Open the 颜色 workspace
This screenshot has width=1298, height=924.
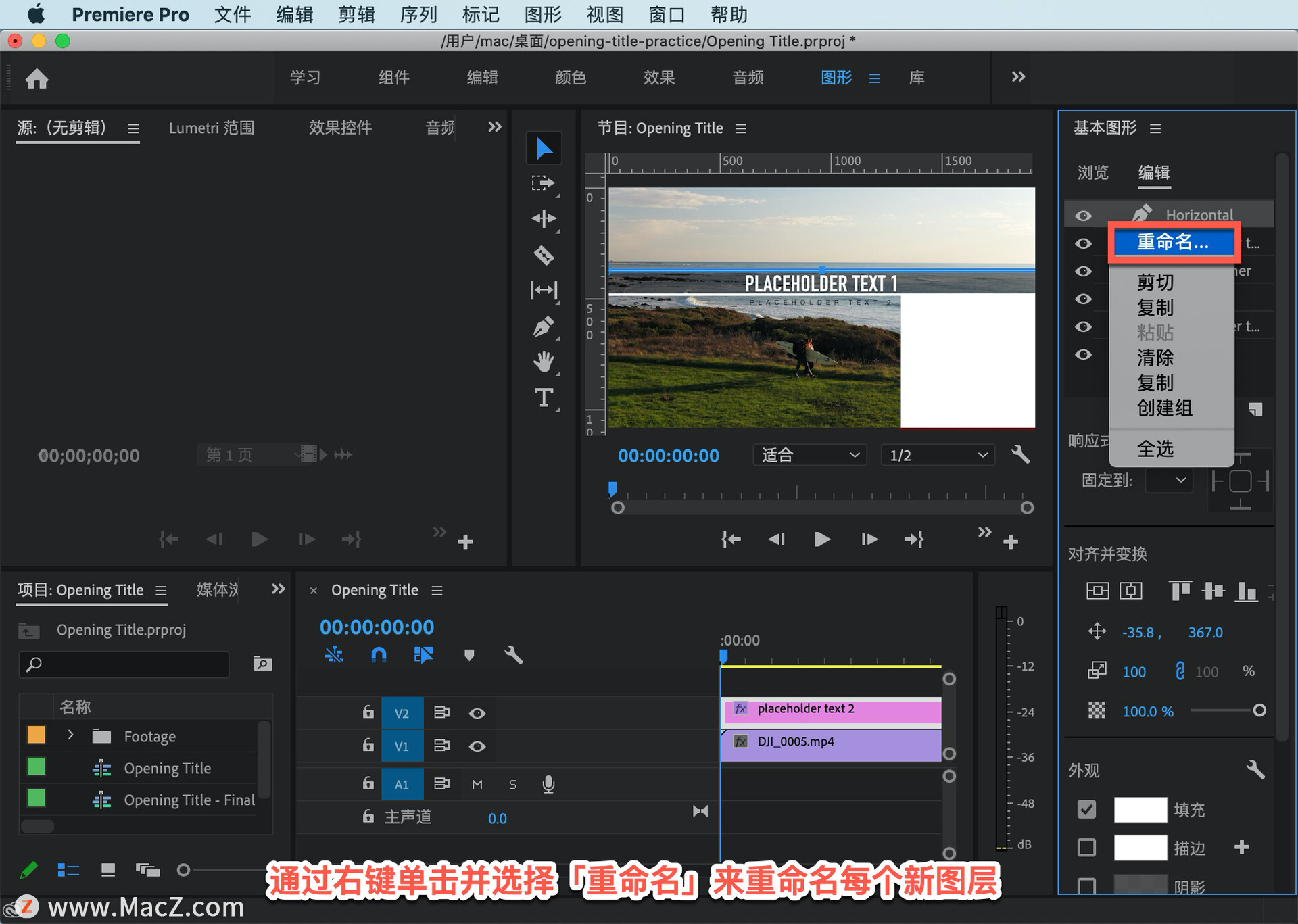571,78
